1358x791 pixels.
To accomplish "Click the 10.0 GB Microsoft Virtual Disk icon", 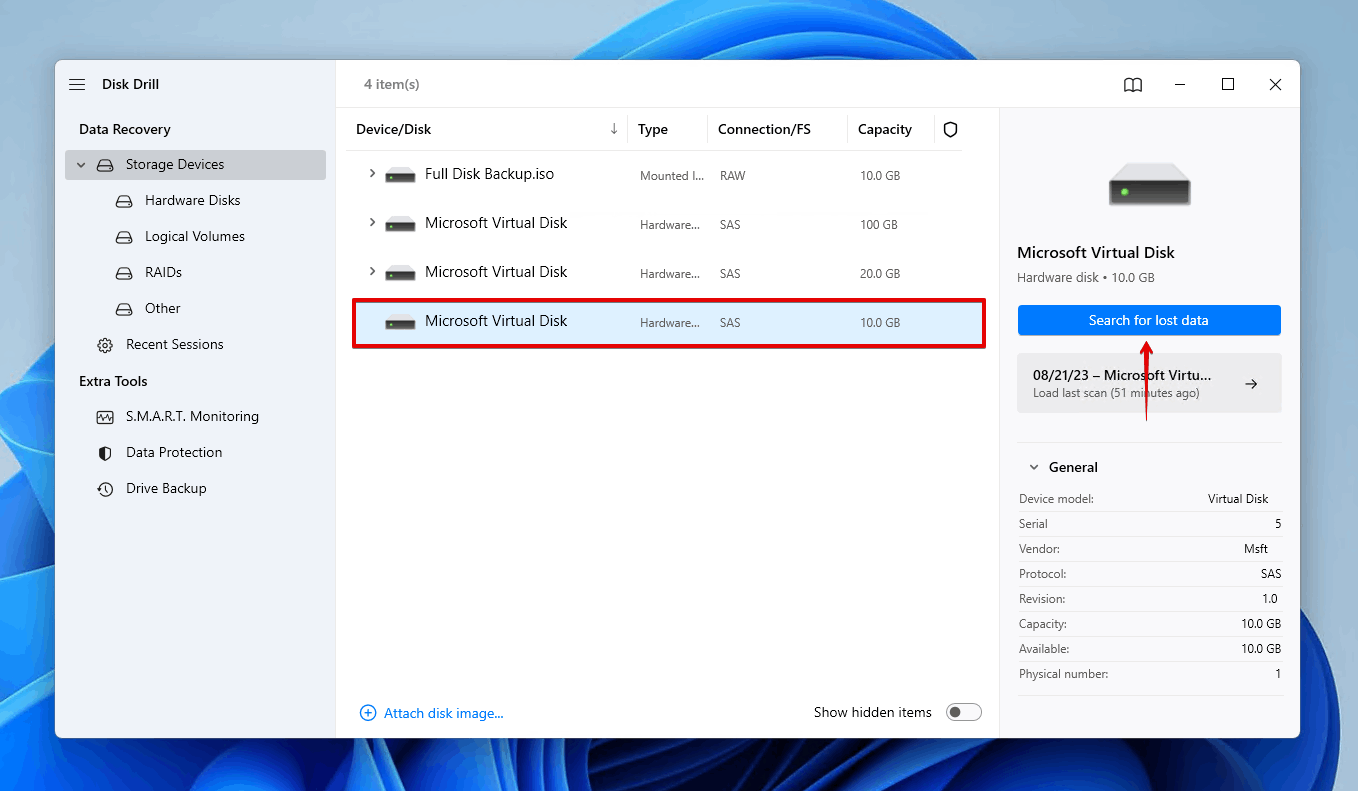I will pos(400,322).
